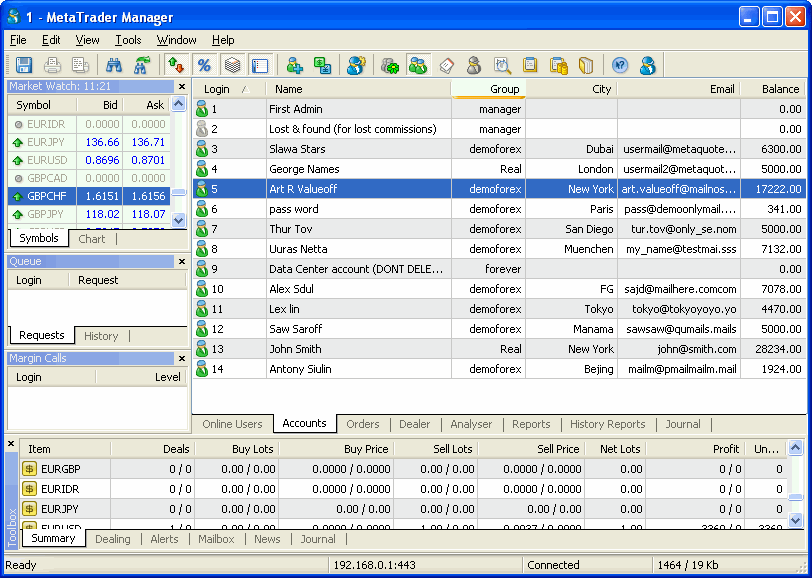Click the printer icon in toolbar
The width and height of the screenshot is (812, 578).
pyautogui.click(x=52, y=66)
